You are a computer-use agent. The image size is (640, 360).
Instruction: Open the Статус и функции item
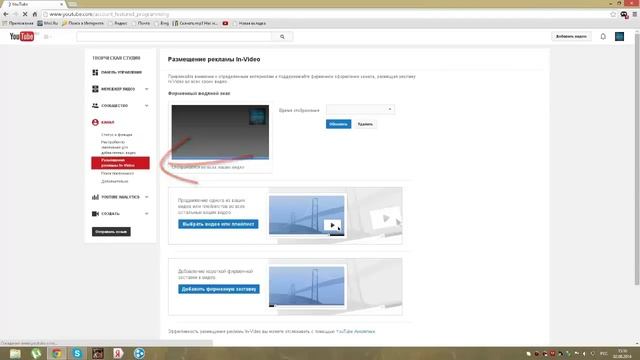click(x=117, y=134)
